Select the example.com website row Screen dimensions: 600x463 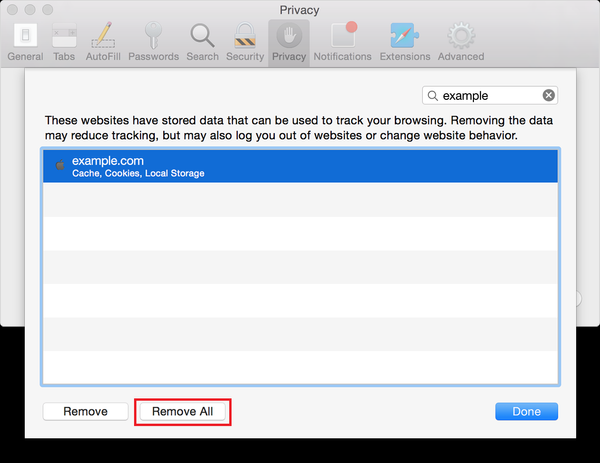[x=300, y=166]
